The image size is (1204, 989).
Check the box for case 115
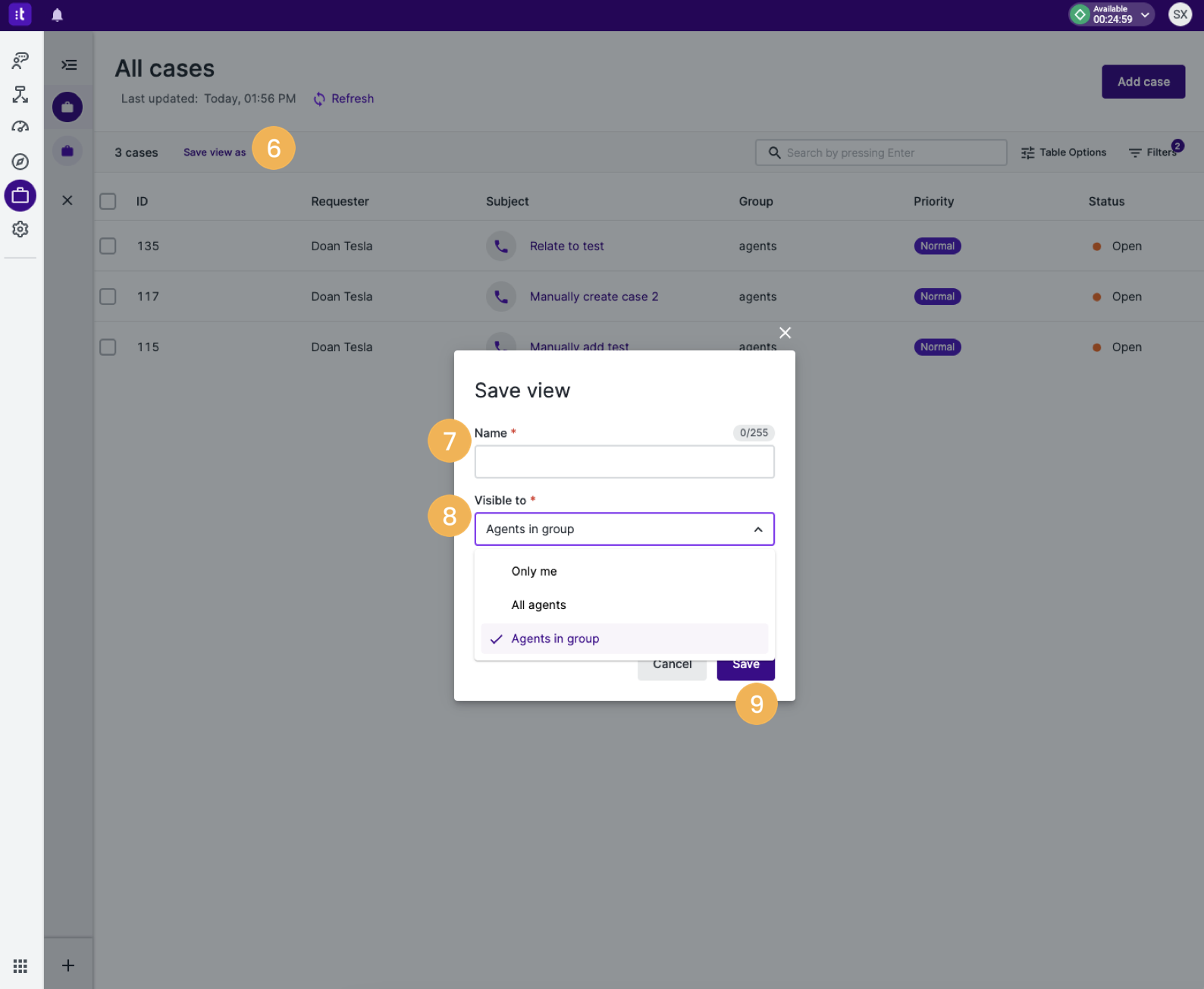(x=108, y=347)
